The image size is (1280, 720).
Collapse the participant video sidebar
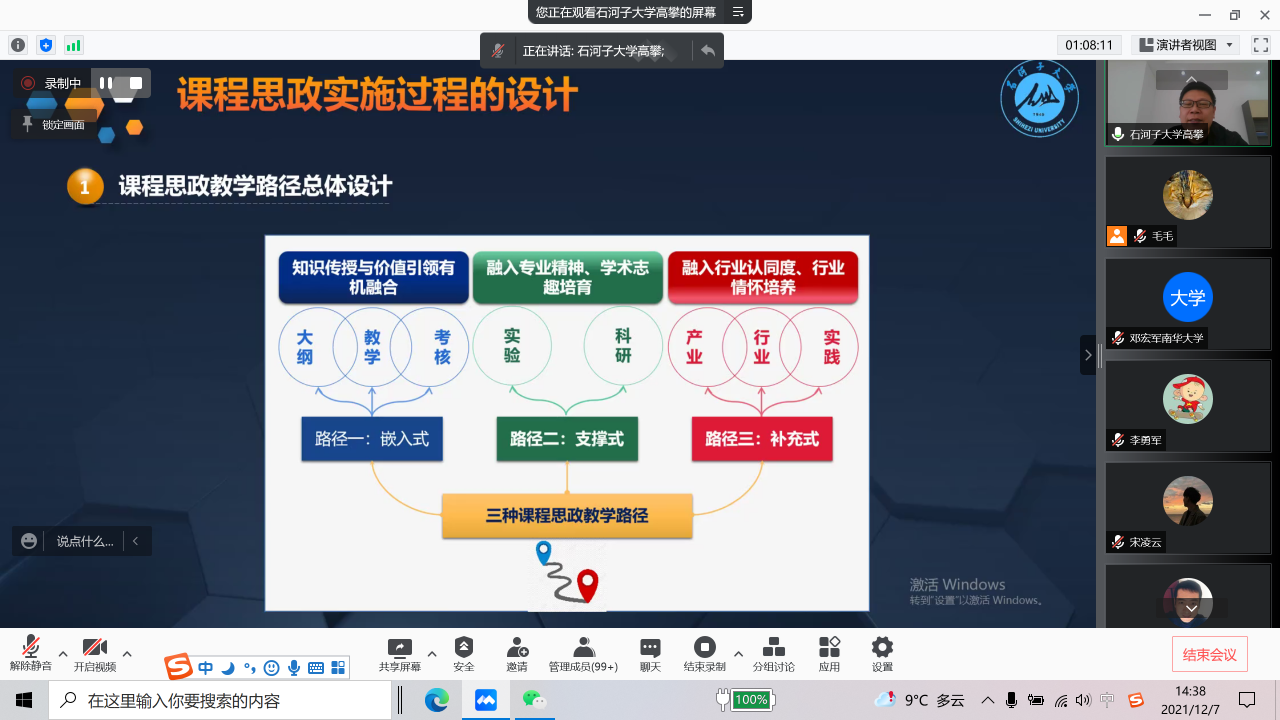pyautogui.click(x=1088, y=355)
